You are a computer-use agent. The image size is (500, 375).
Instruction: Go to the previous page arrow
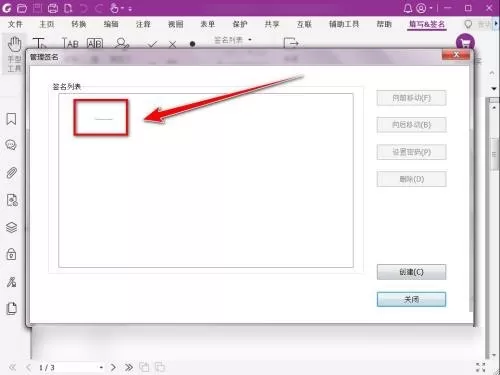(28, 367)
